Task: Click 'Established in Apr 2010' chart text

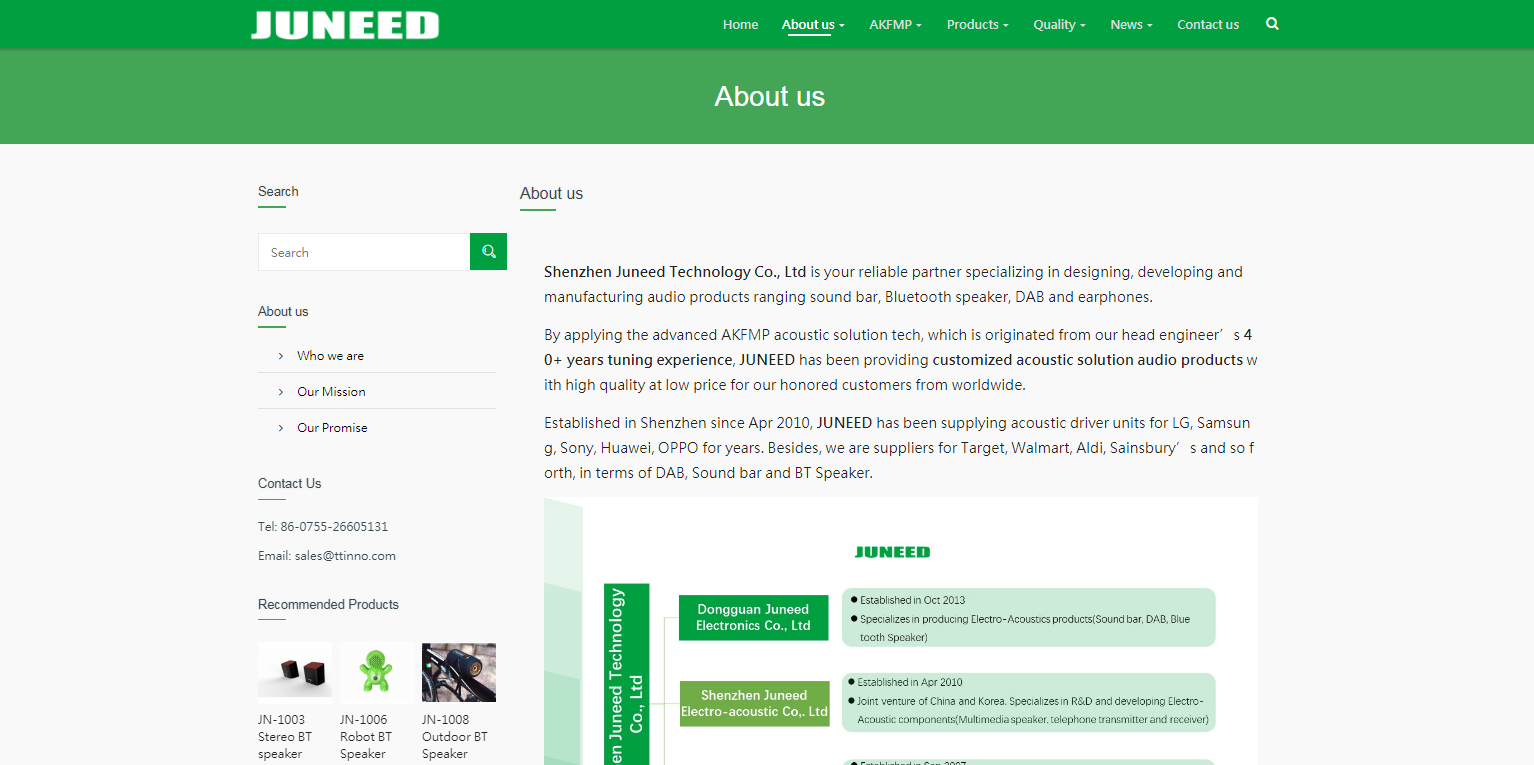Action: (910, 682)
